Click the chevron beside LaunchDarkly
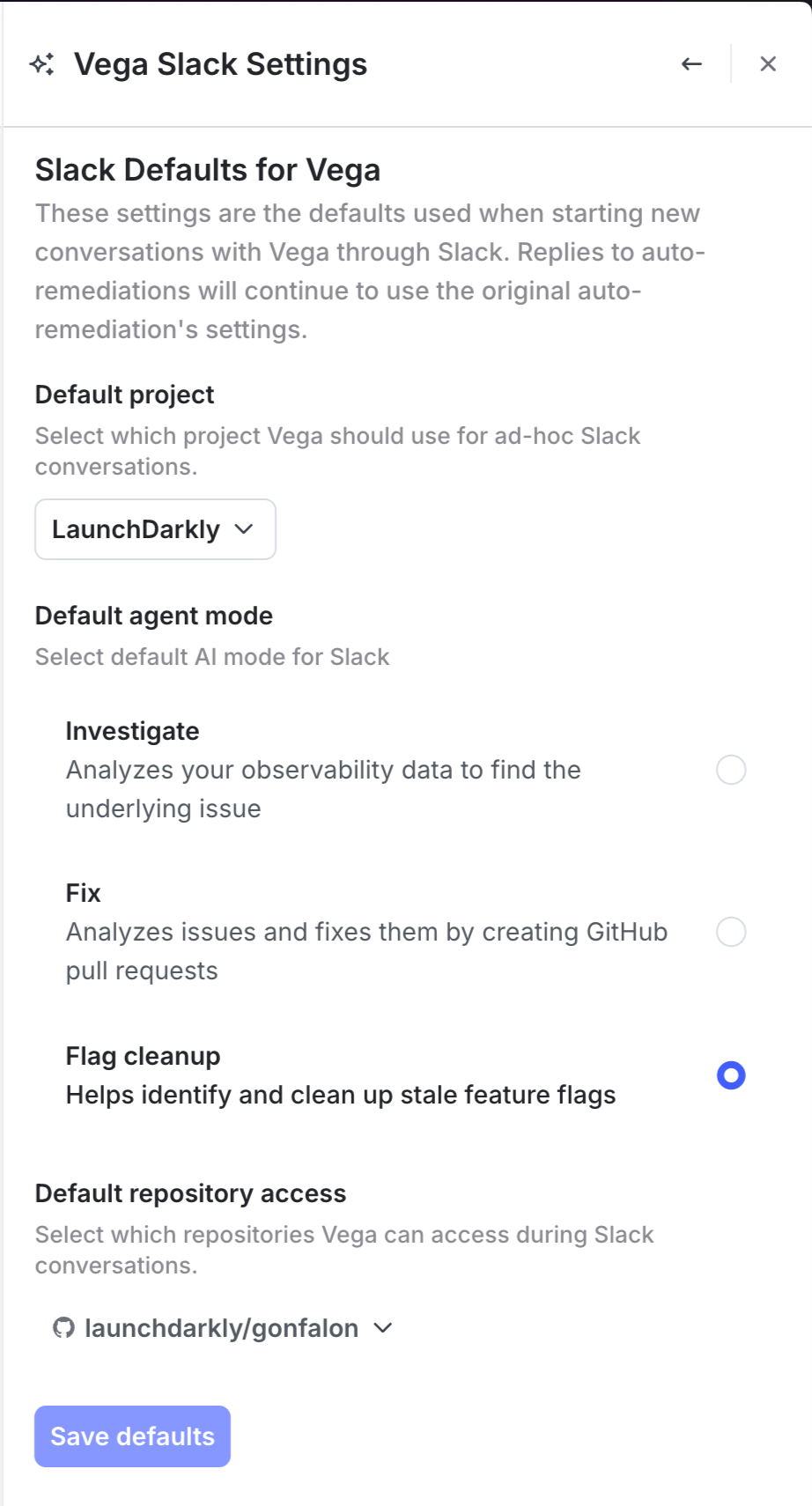812x1506 pixels. [x=244, y=529]
